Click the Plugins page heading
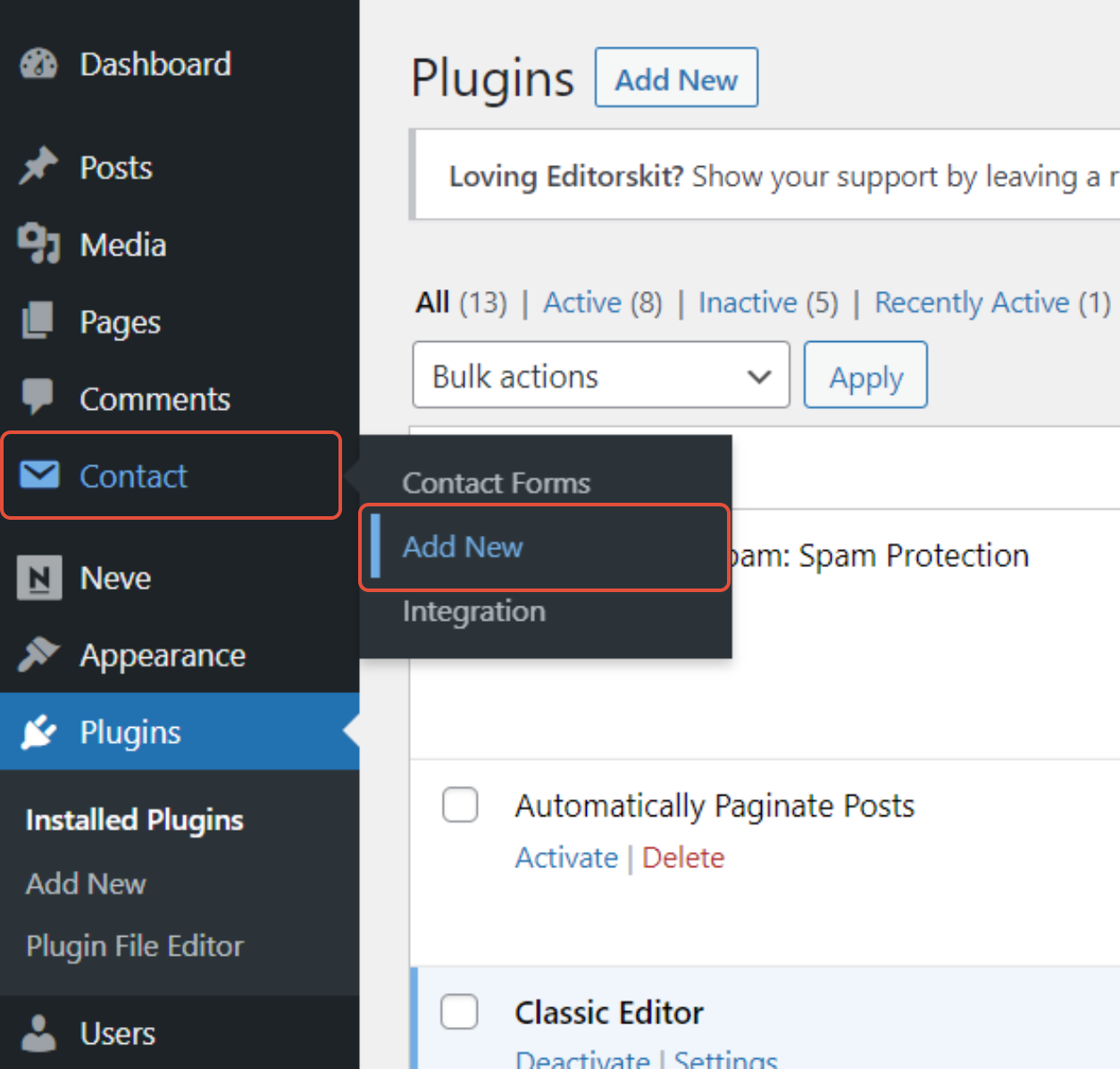This screenshot has width=1120, height=1069. pyautogui.click(x=492, y=79)
